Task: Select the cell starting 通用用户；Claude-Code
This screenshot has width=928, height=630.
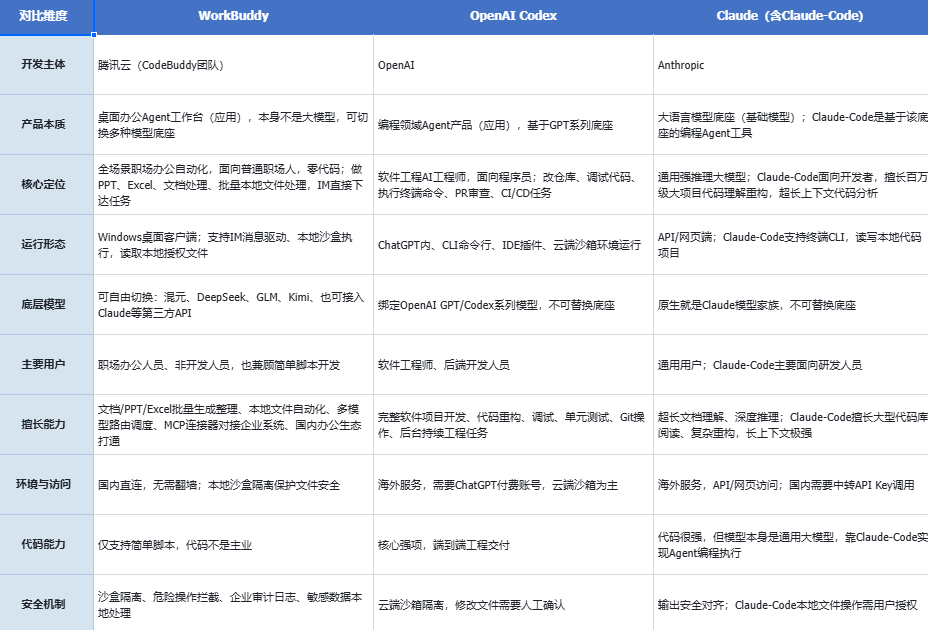Action: click(791, 365)
